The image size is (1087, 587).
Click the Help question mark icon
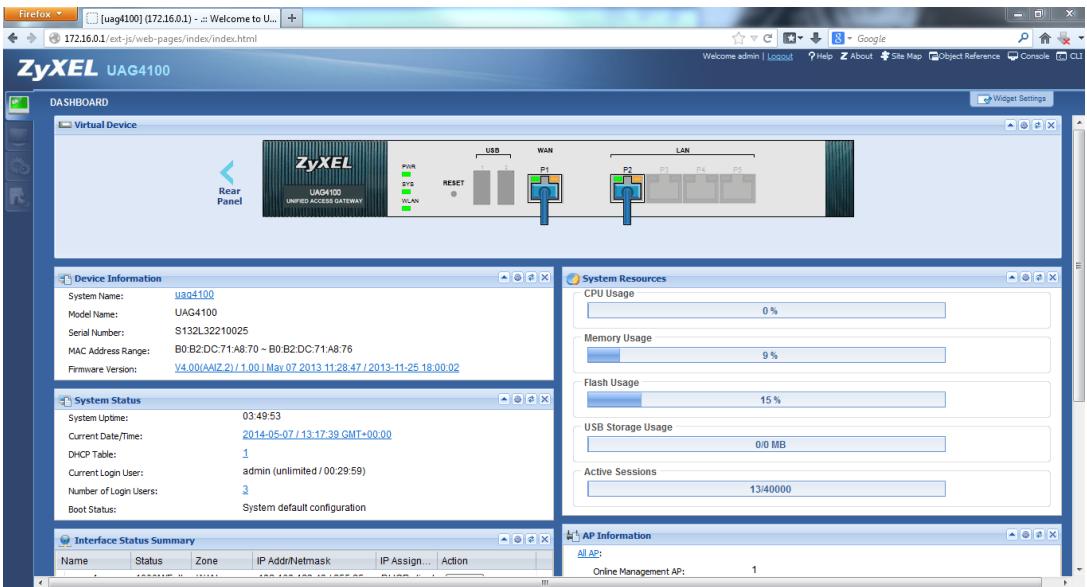click(812, 56)
